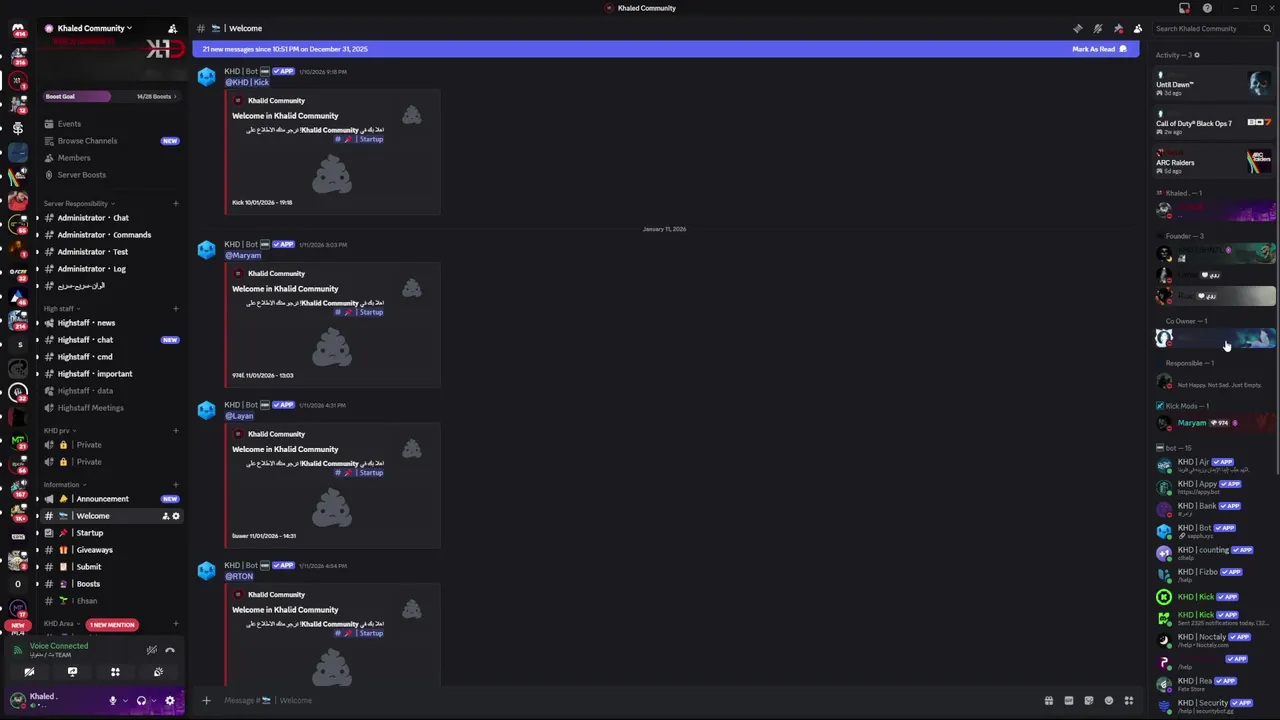Collapse the High staff category
The image size is (1280, 720).
[x=61, y=309]
